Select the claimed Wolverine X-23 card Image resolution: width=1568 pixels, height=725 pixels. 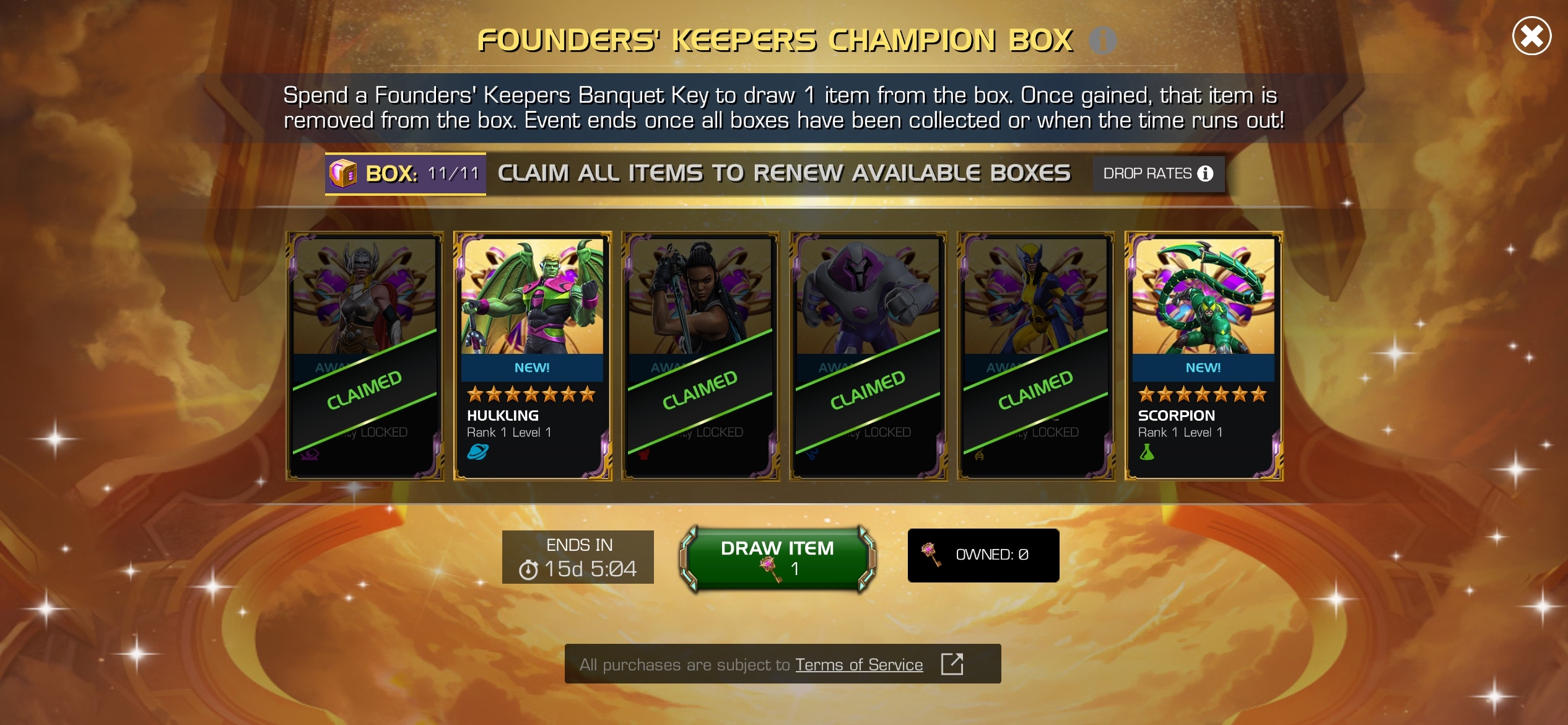pos(1036,356)
